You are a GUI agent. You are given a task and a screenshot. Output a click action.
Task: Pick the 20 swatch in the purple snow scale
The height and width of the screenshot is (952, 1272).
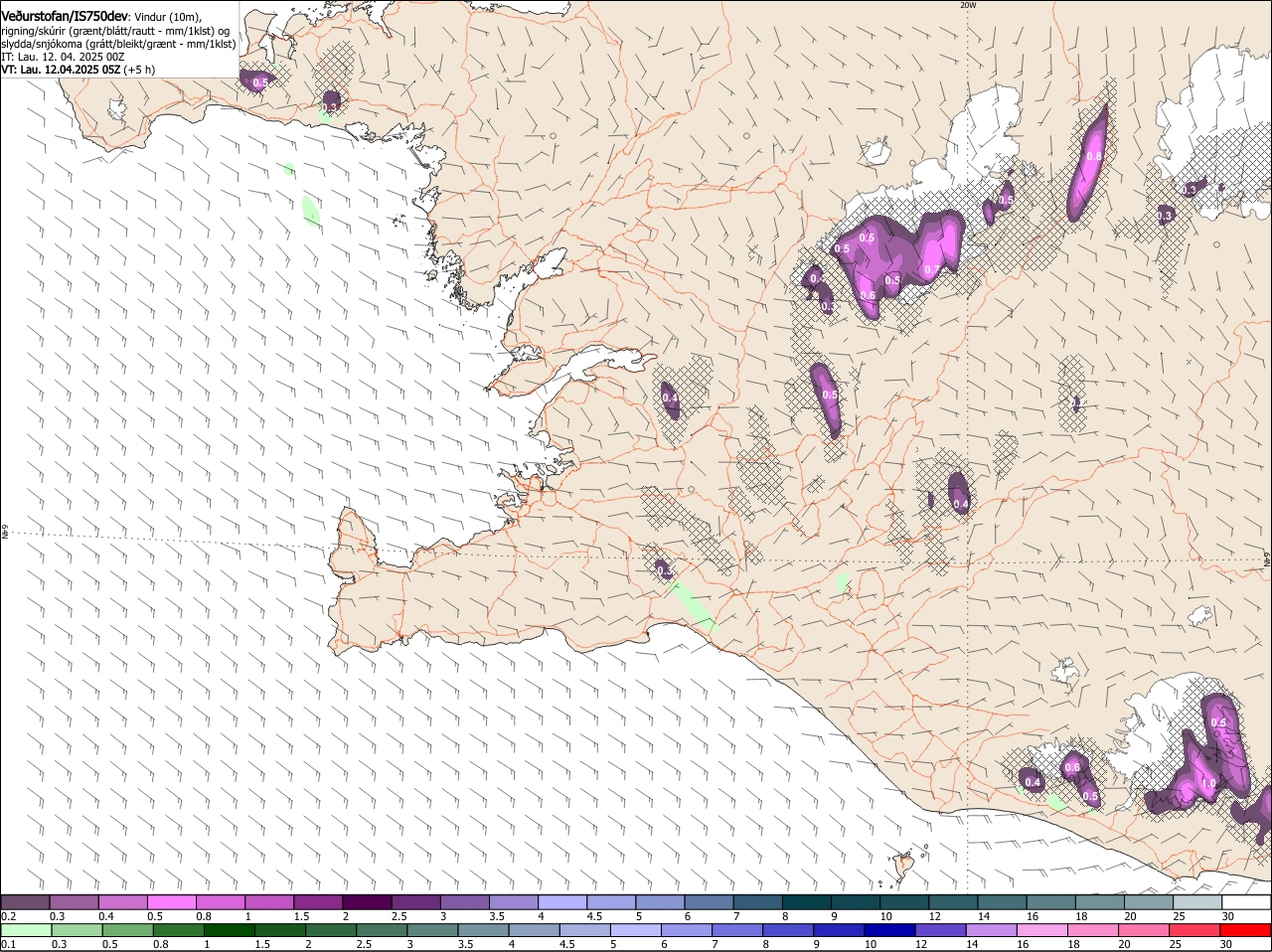point(1149,902)
